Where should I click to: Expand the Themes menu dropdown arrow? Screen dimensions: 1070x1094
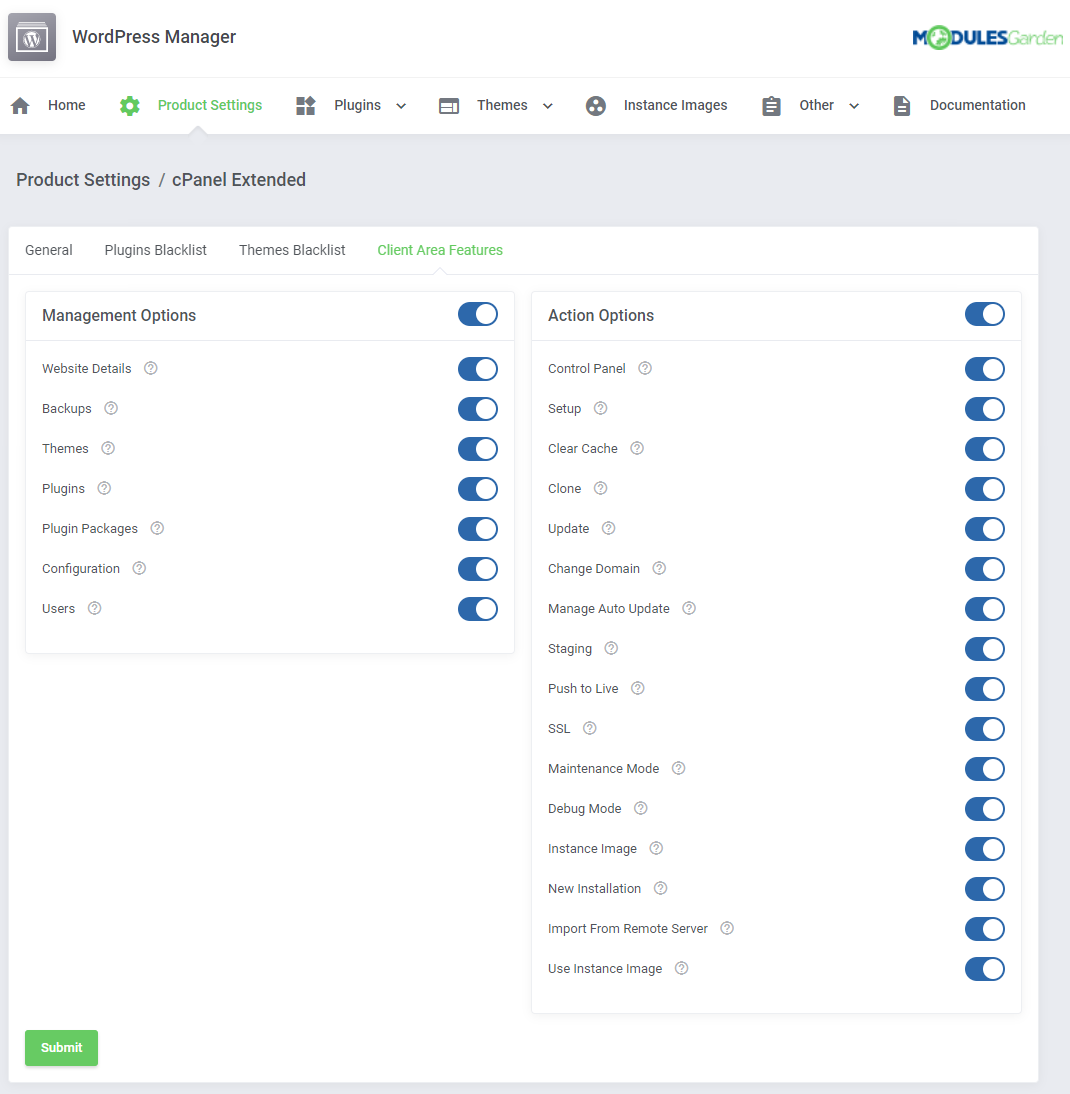click(x=548, y=106)
